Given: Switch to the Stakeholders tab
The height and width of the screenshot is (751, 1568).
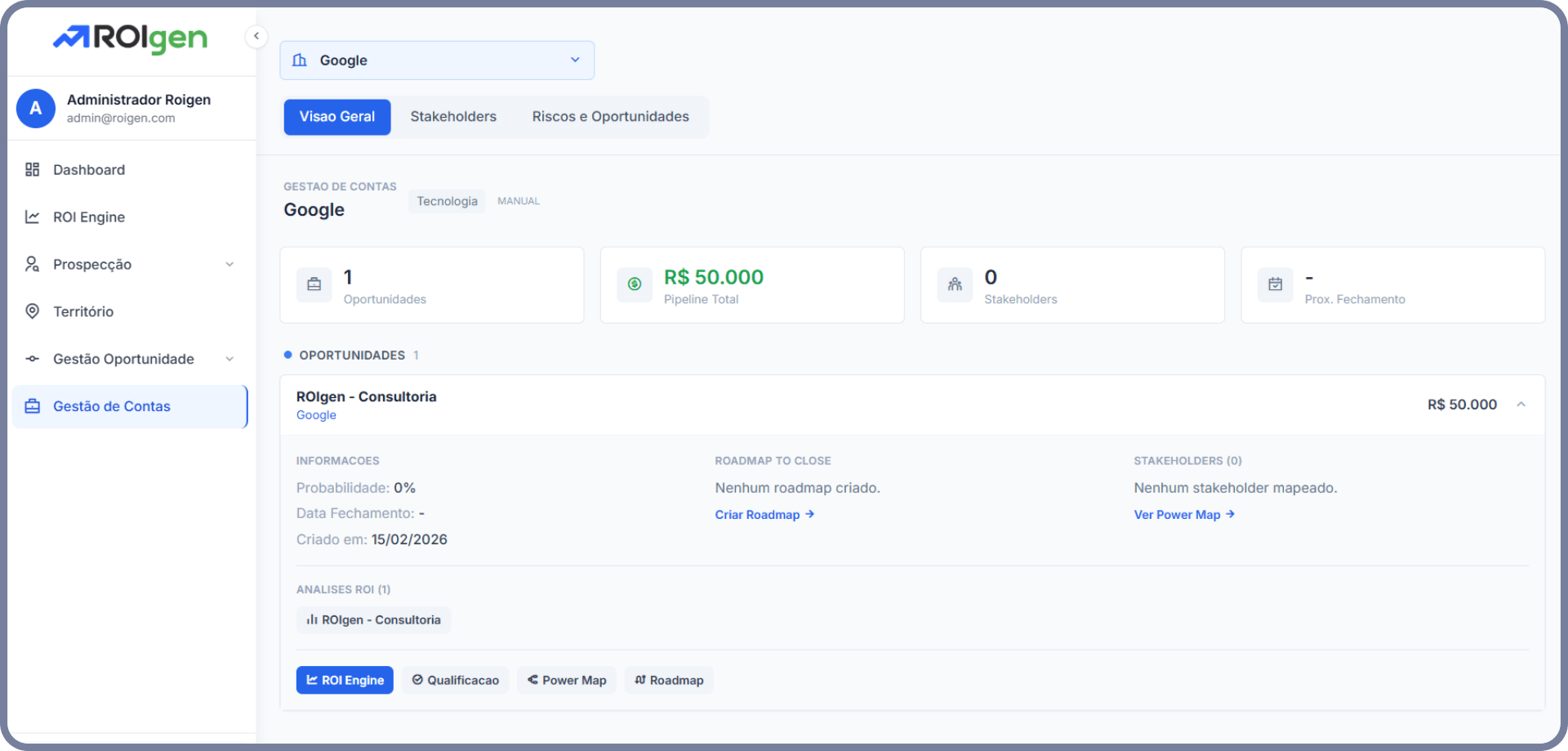Looking at the screenshot, I should click(453, 117).
